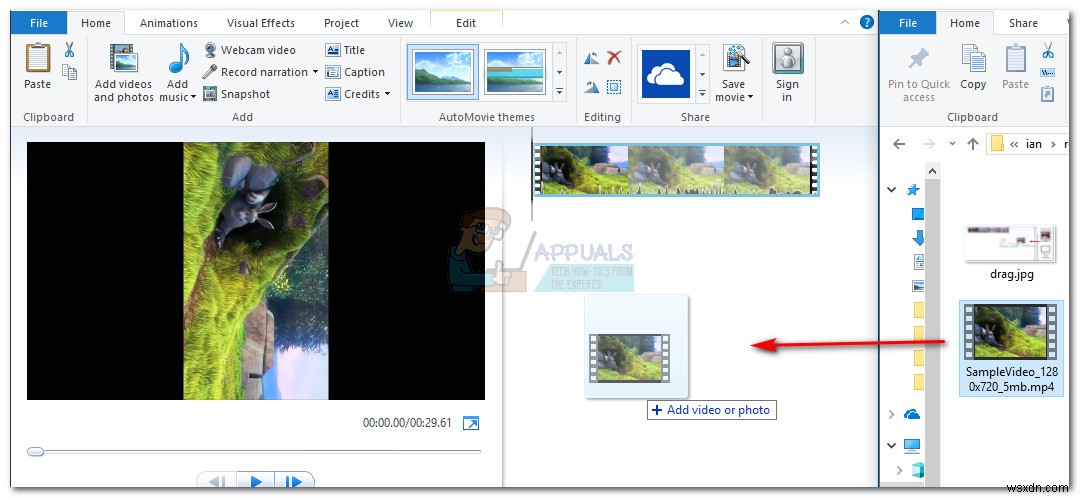Open recent locations dropdown in Explorer

[953, 144]
